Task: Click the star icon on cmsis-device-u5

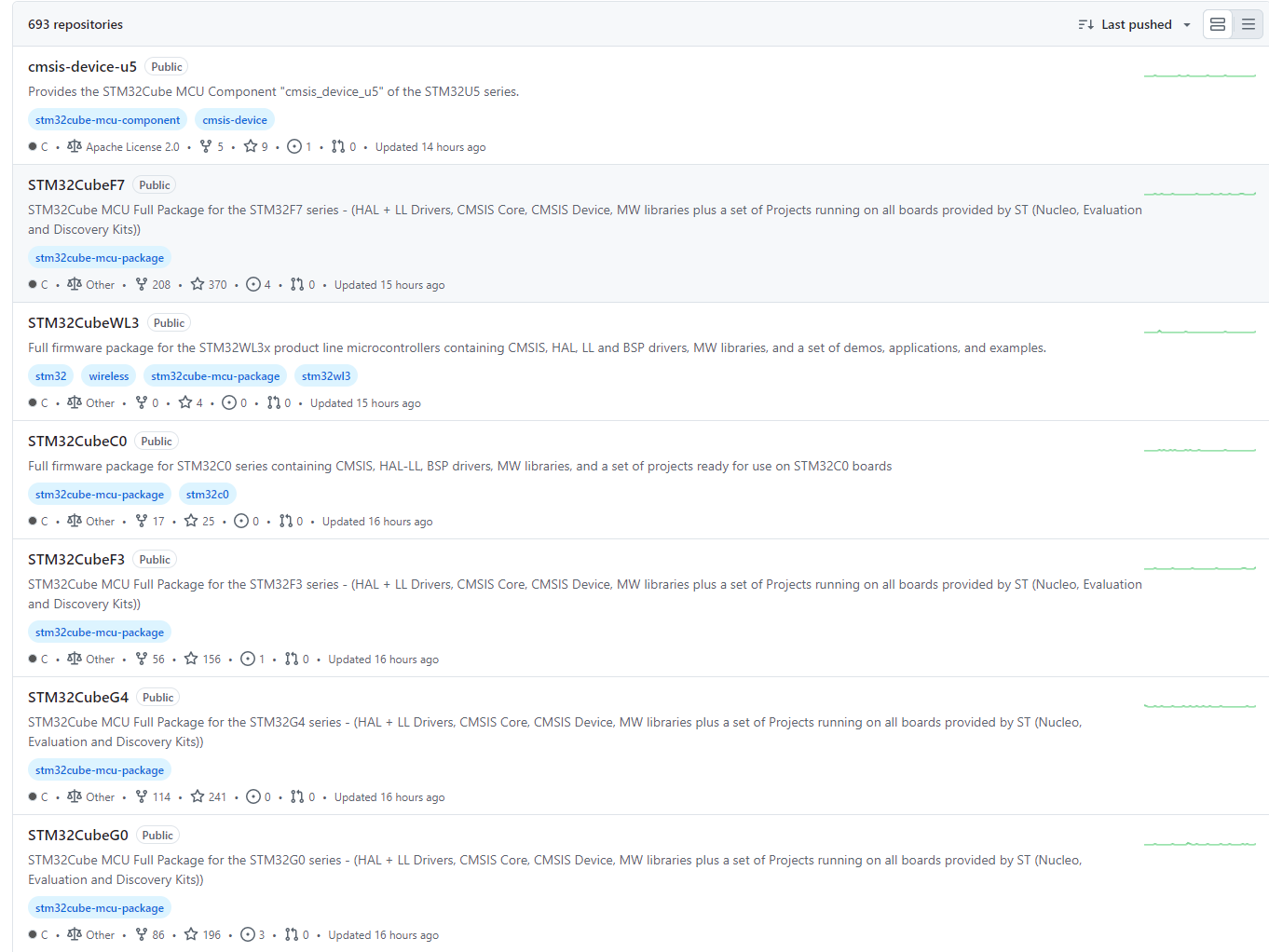Action: tap(251, 146)
